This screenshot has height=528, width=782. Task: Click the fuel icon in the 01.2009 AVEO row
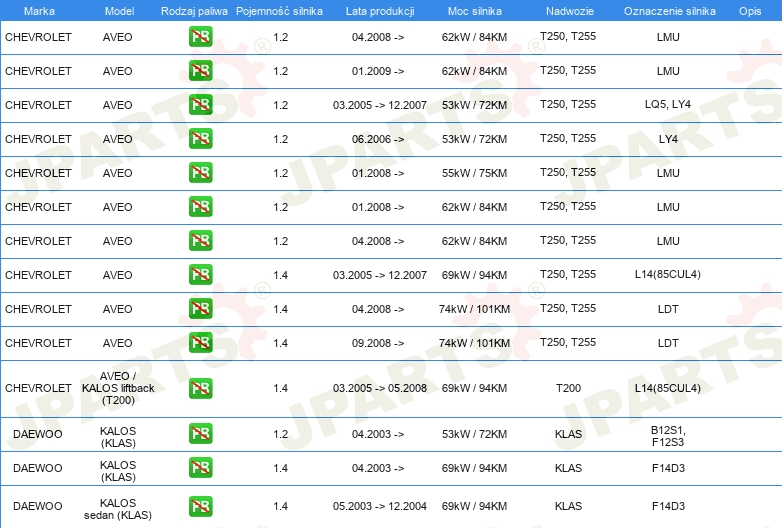pyautogui.click(x=200, y=70)
